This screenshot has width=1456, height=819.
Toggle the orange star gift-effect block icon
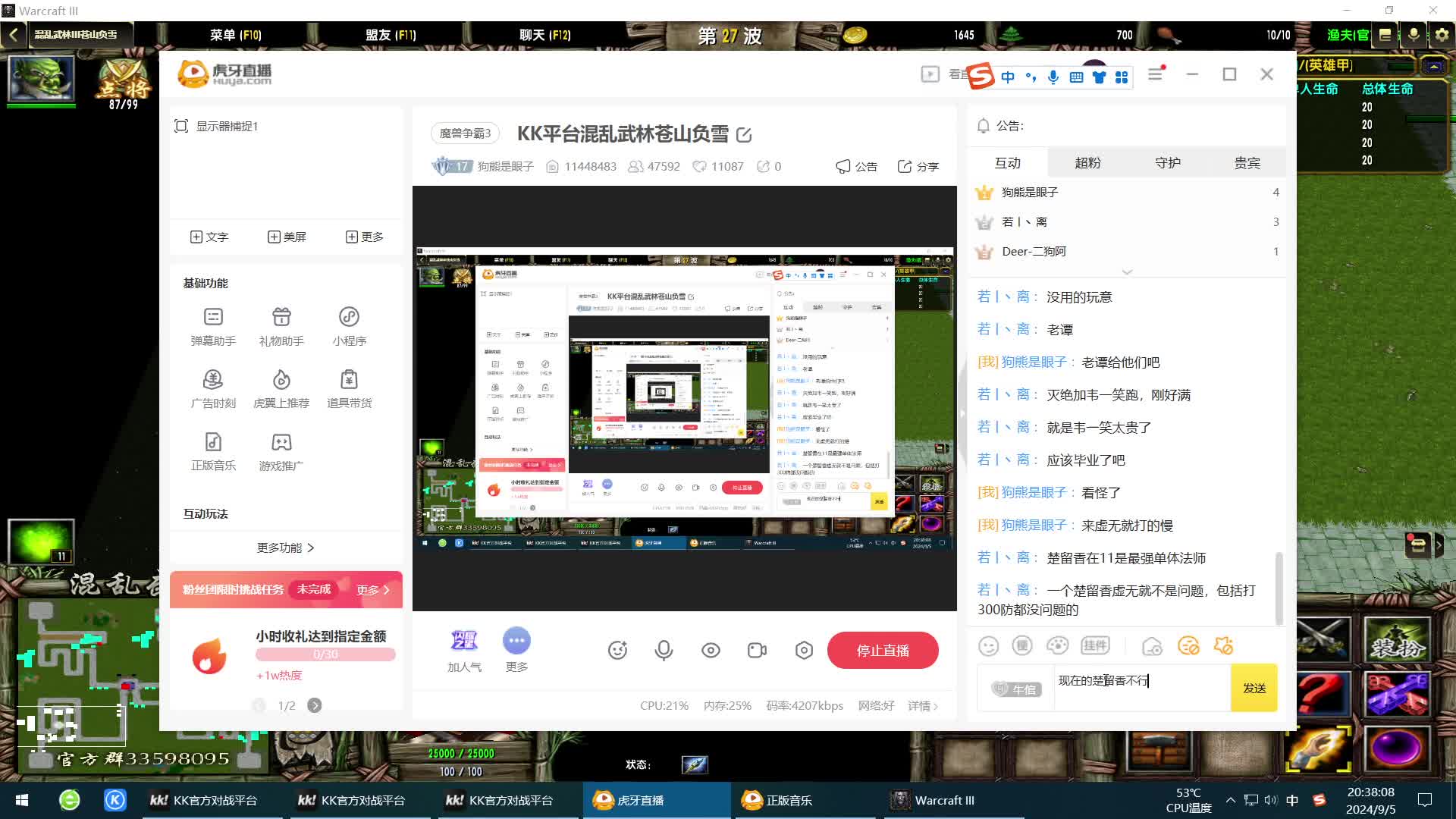click(1224, 646)
